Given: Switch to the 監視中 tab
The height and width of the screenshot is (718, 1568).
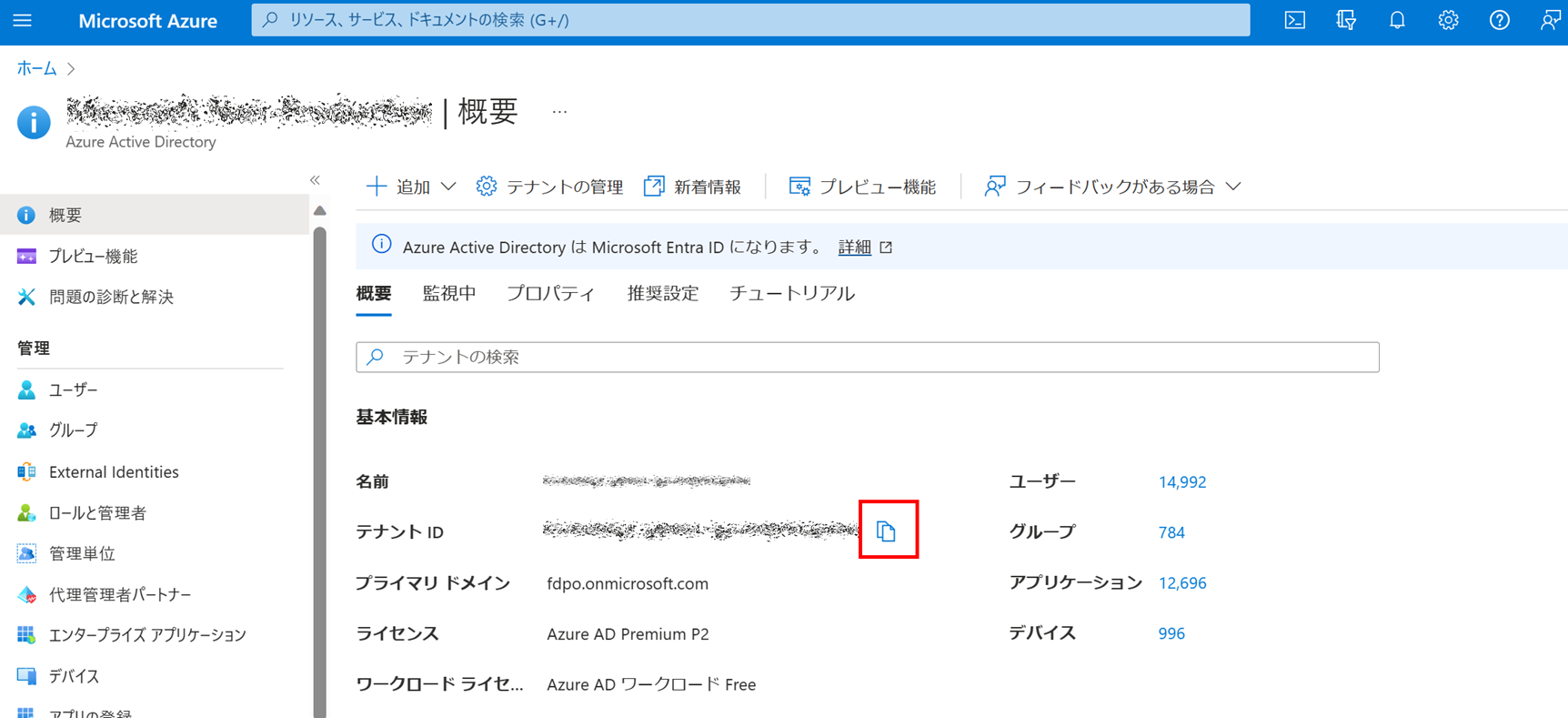Looking at the screenshot, I should click(x=449, y=294).
